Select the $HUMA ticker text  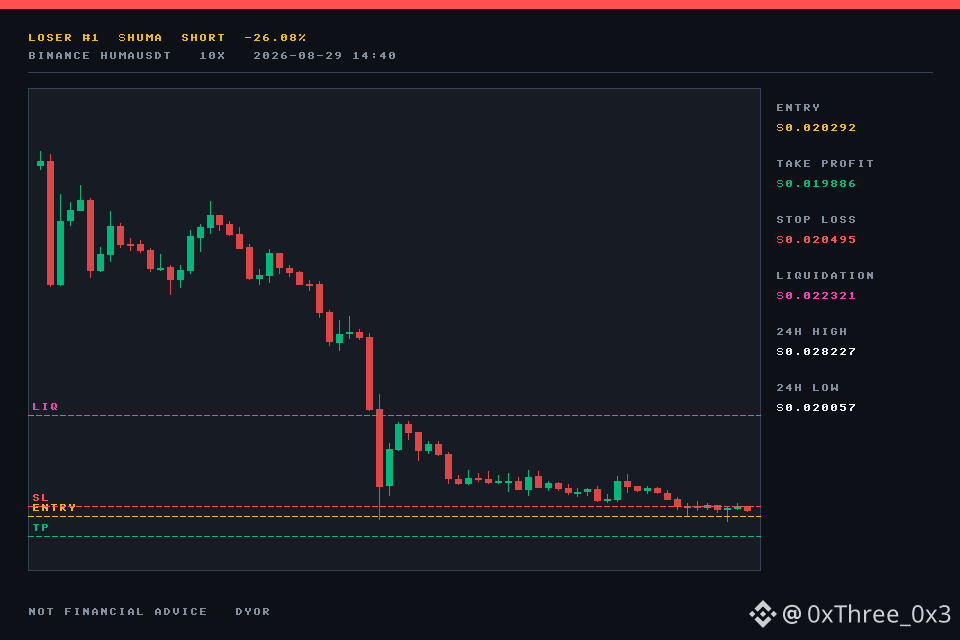tap(140, 38)
